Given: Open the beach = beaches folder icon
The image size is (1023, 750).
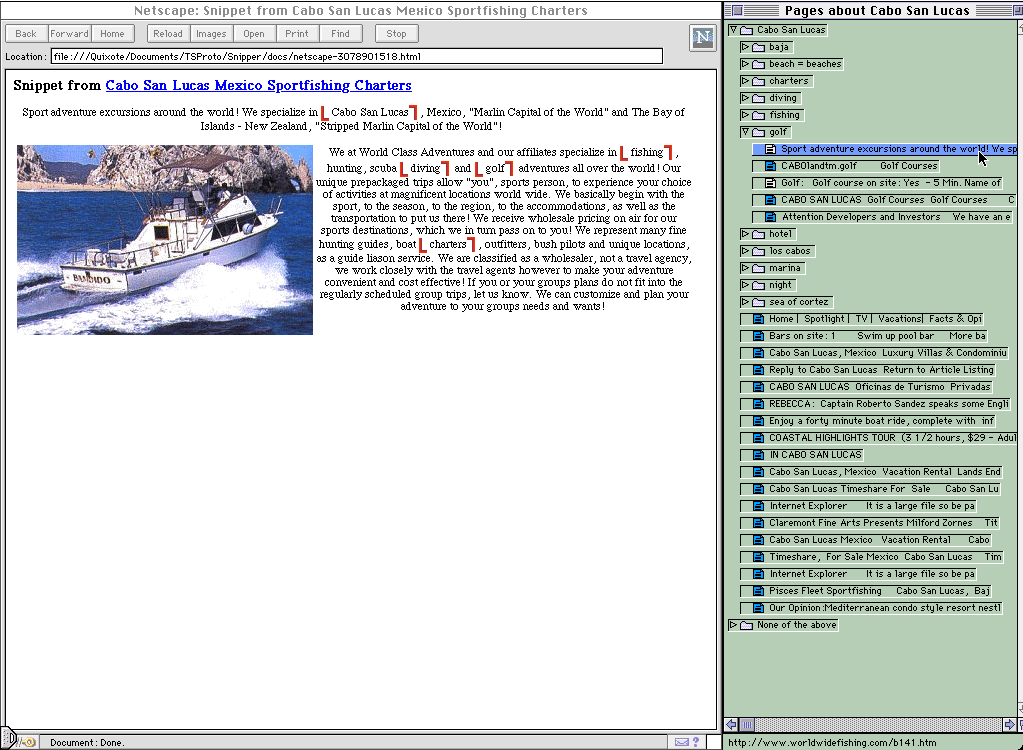Looking at the screenshot, I should coord(758,64).
